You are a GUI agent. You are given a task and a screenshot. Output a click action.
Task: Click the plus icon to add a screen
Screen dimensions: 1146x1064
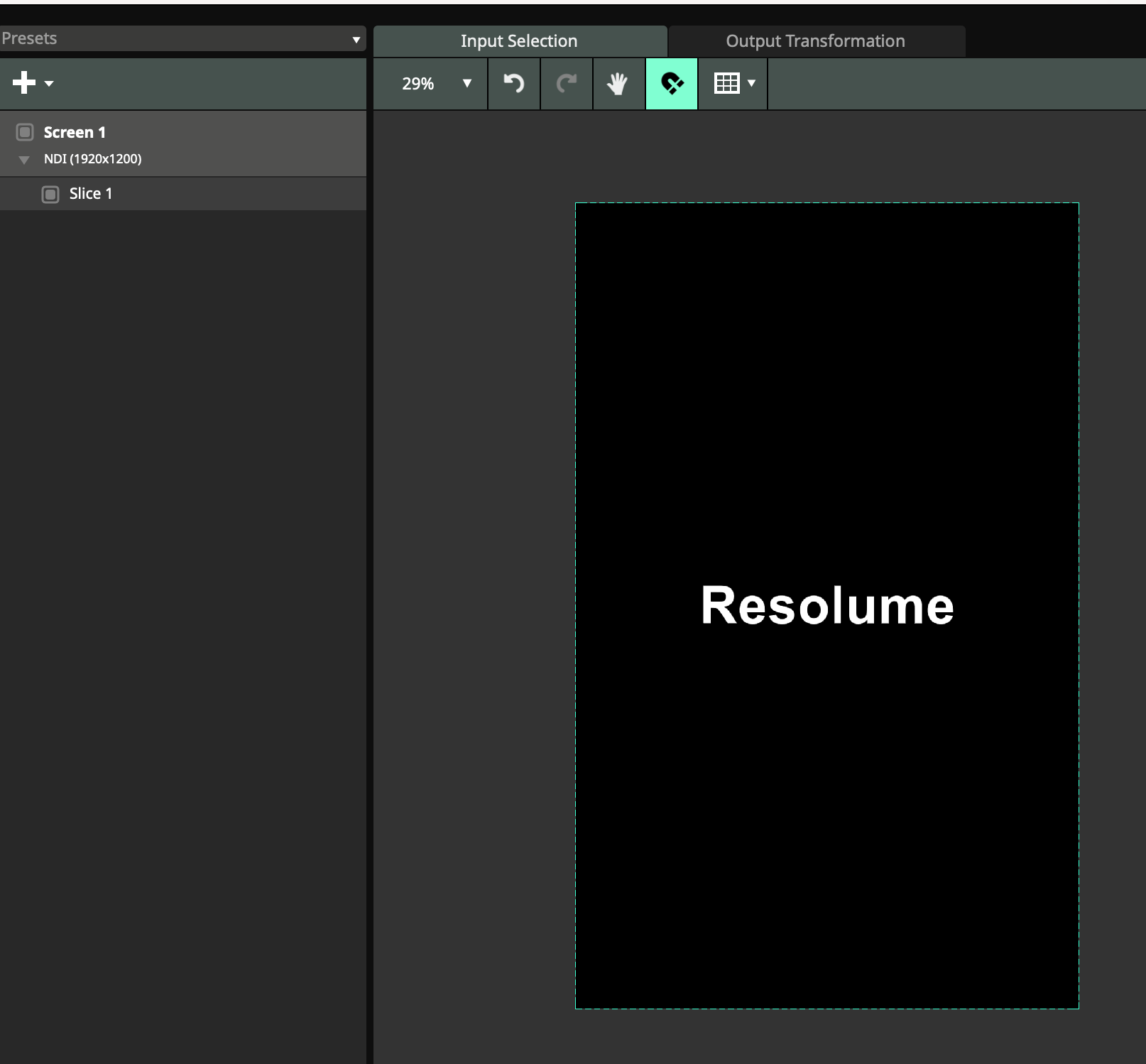23,82
